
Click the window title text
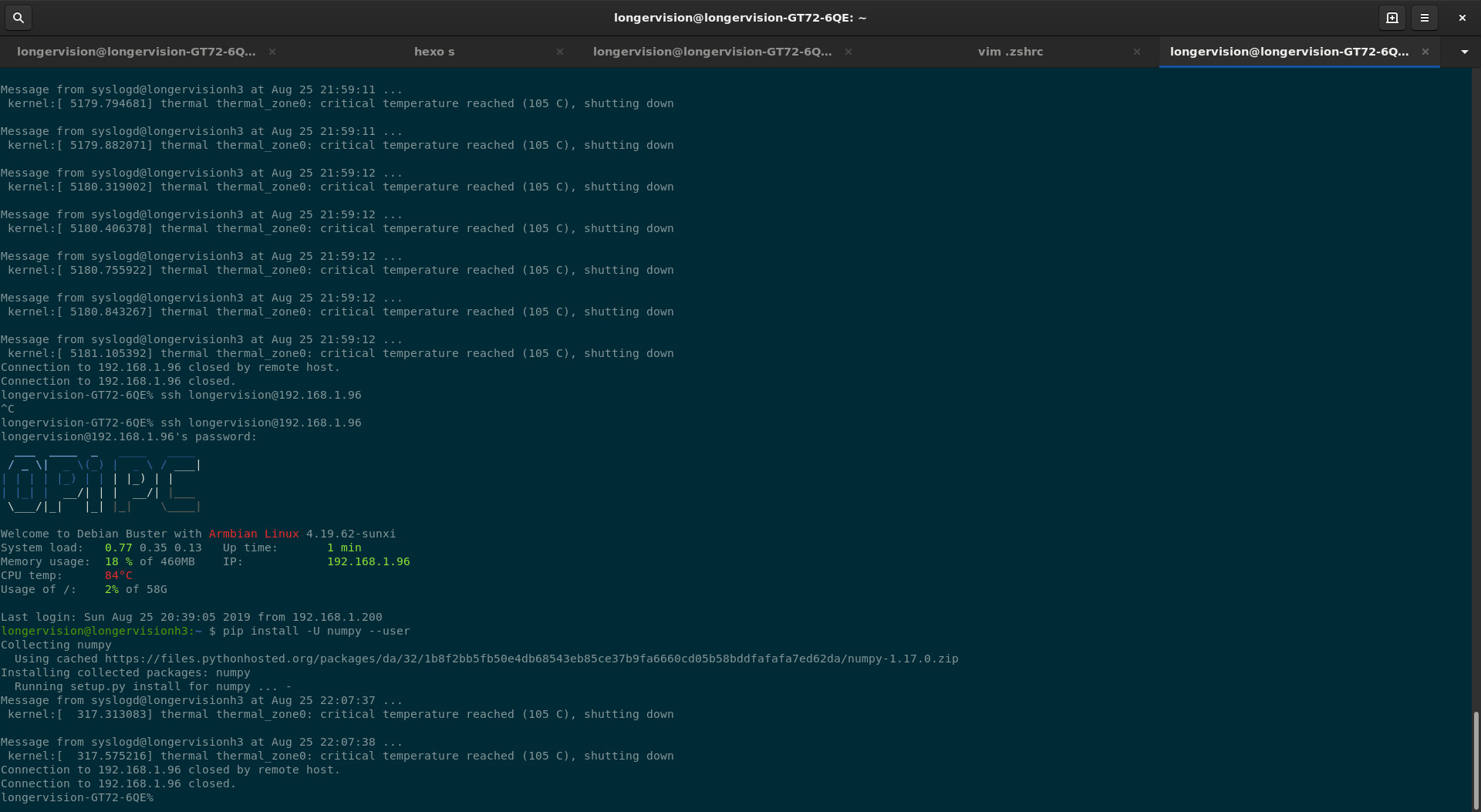[x=740, y=18]
